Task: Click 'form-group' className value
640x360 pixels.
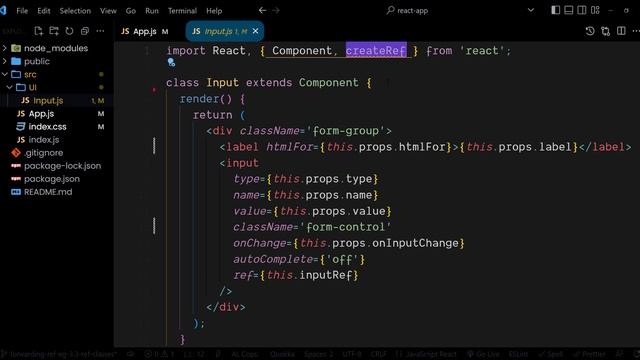Action: (345, 131)
